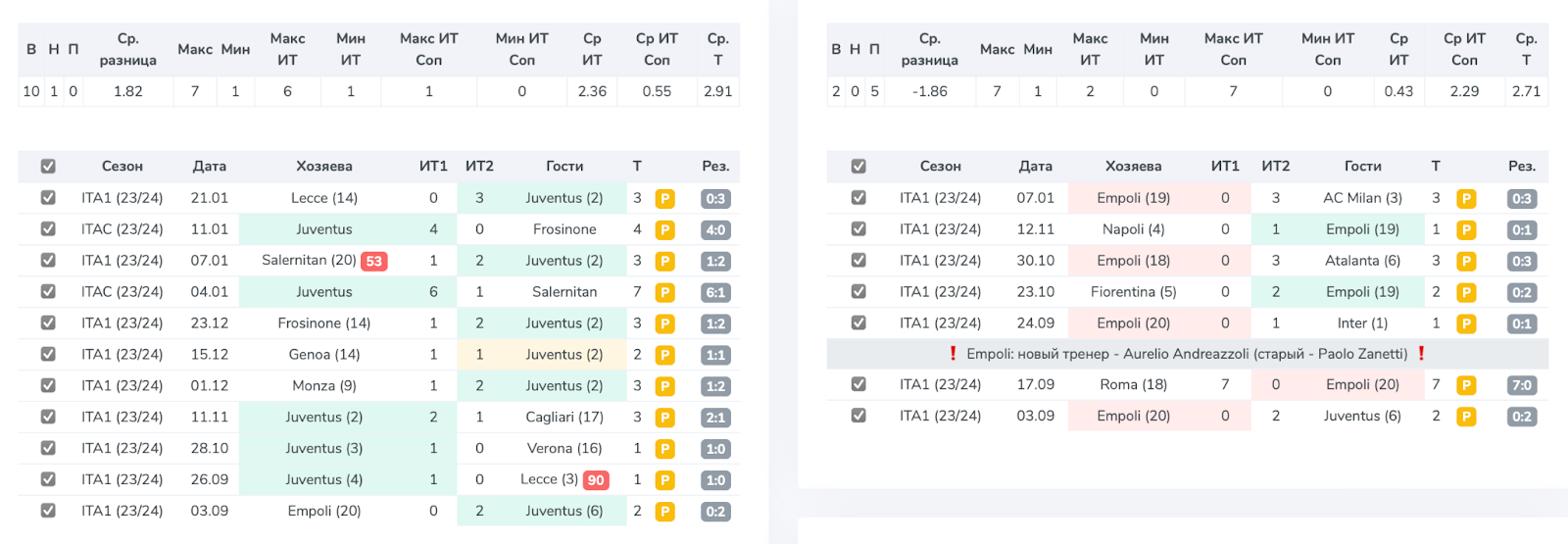The image size is (1568, 544).
Task: Click the Atalanta (6) team cell
Action: pos(1362,261)
